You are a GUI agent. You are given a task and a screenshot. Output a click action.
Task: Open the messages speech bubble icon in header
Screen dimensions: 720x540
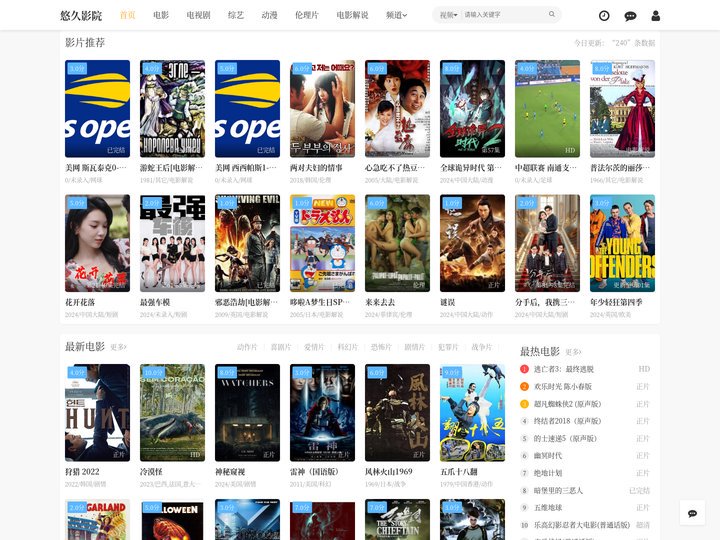tap(630, 16)
